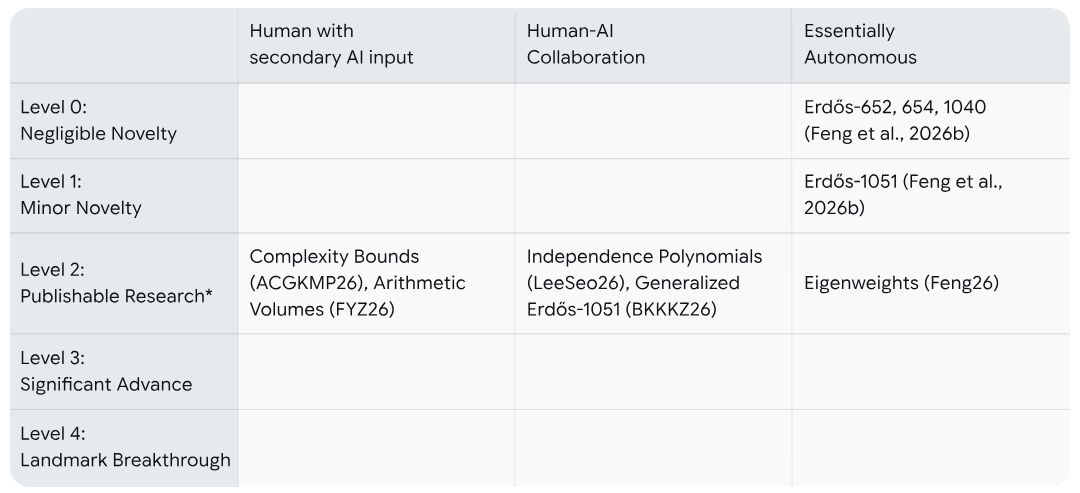Click the empty Level 1 cell under Human with secondary AI input
The height and width of the screenshot is (493, 1080).
(x=376, y=195)
